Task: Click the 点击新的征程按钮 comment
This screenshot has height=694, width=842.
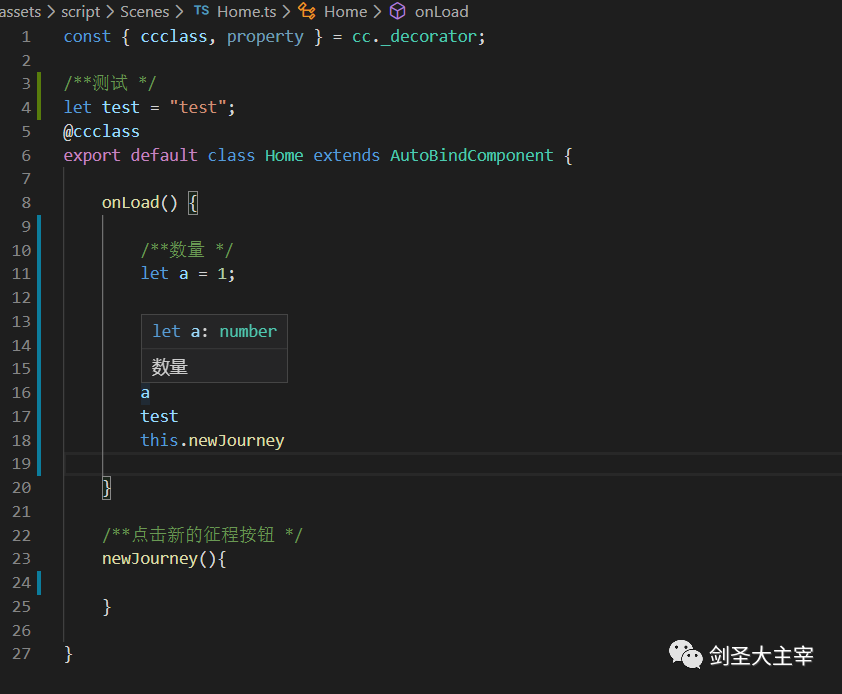Action: click(203, 535)
